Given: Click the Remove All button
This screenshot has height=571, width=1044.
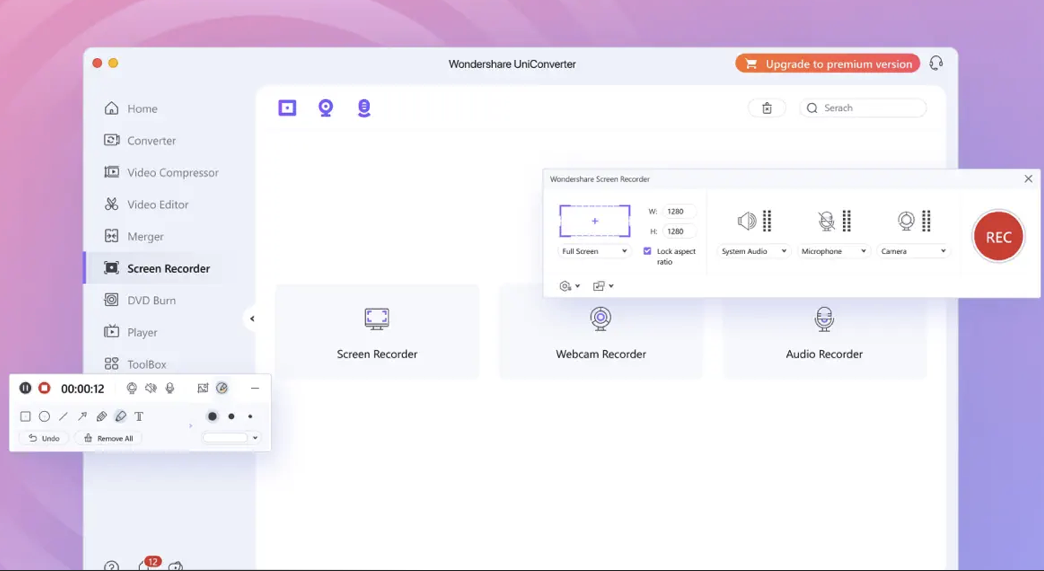Looking at the screenshot, I should point(108,438).
